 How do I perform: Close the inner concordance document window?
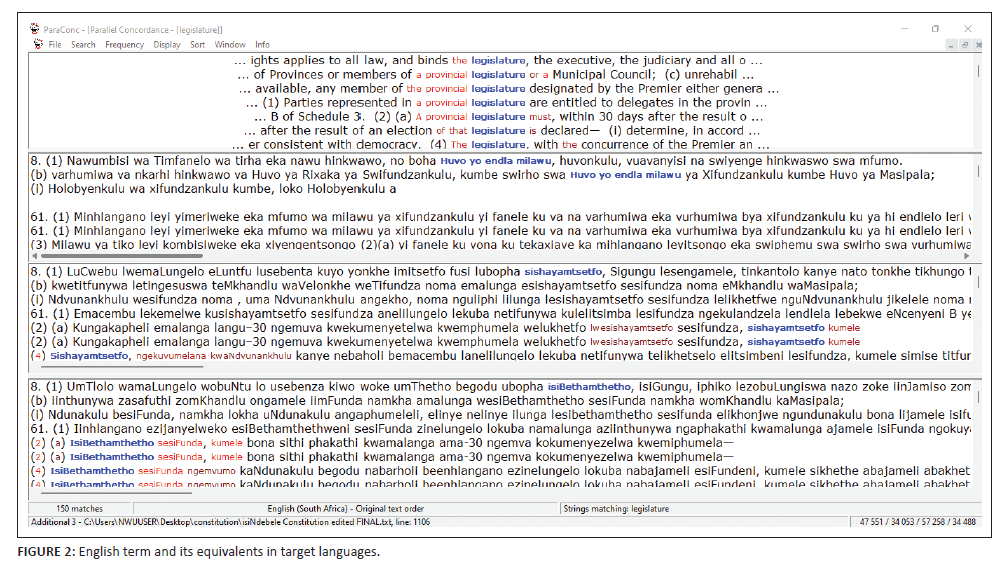click(x=978, y=45)
